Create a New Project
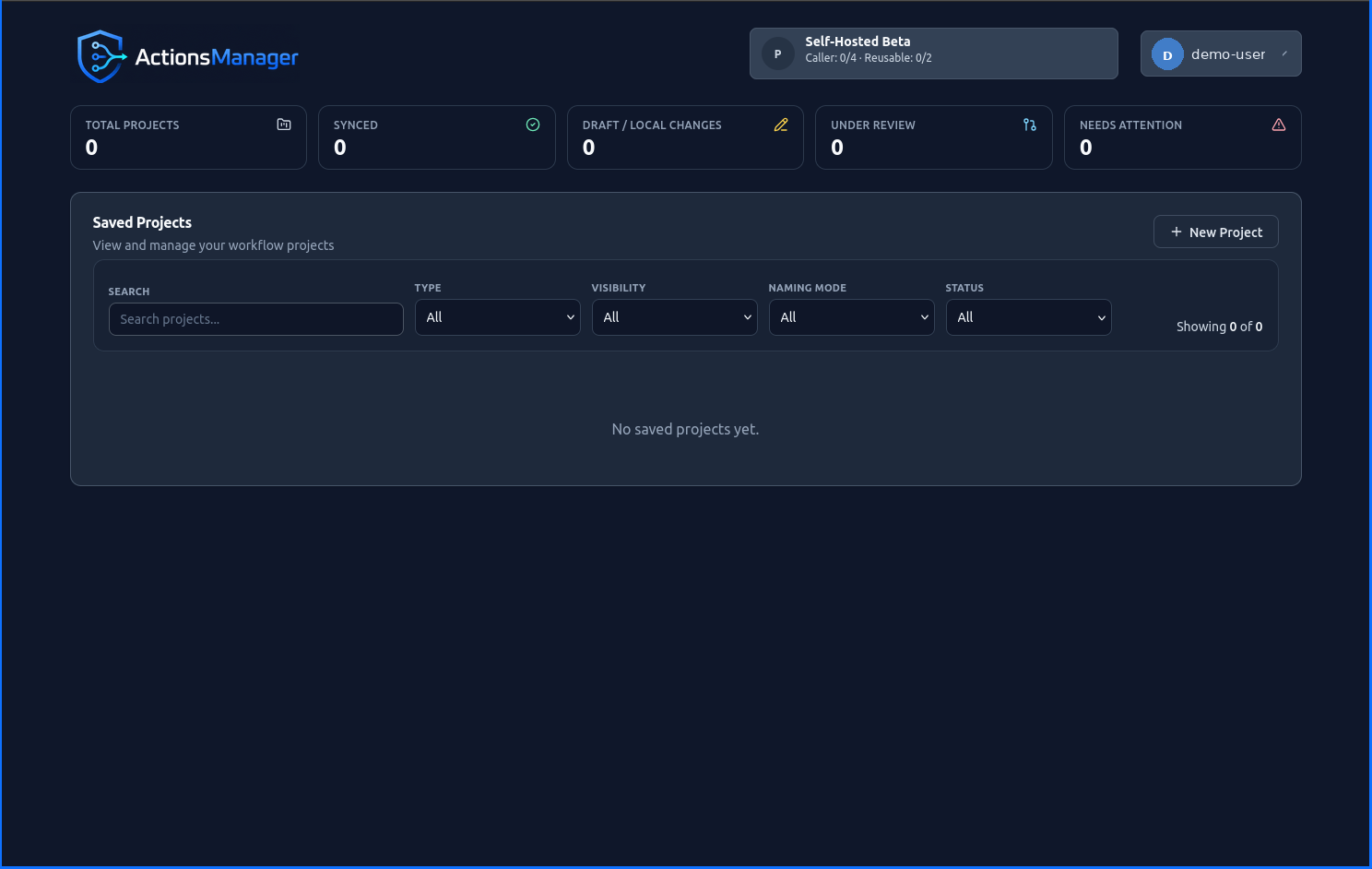 click(x=1216, y=232)
